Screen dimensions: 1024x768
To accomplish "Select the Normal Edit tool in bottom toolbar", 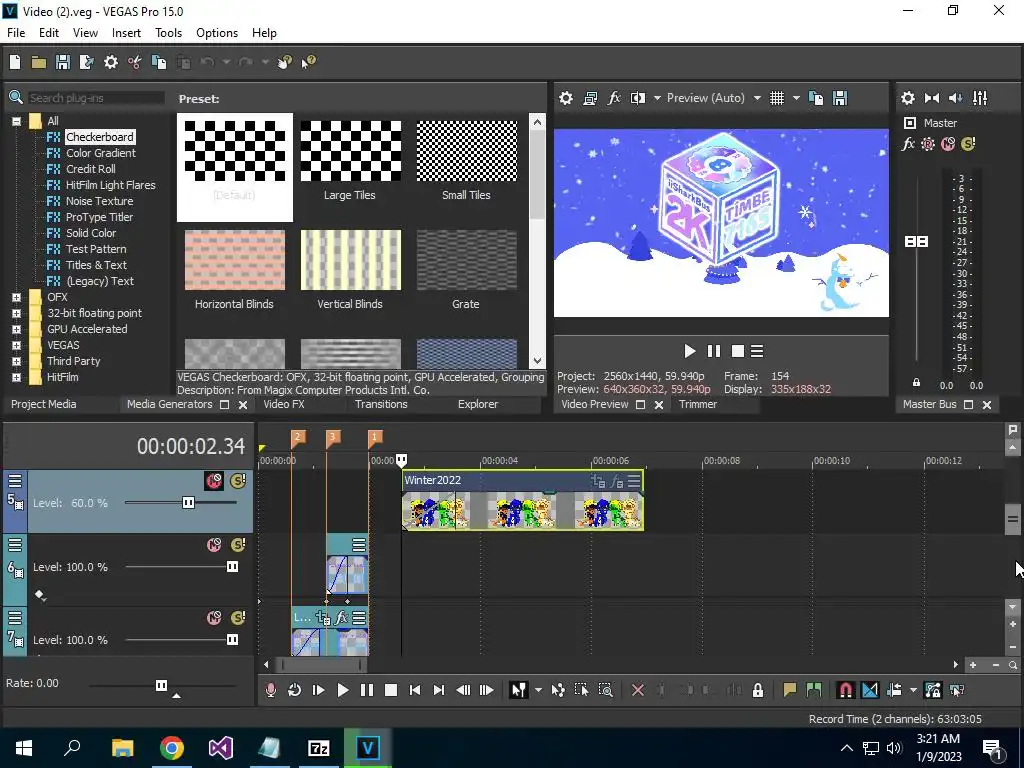I will coord(519,690).
